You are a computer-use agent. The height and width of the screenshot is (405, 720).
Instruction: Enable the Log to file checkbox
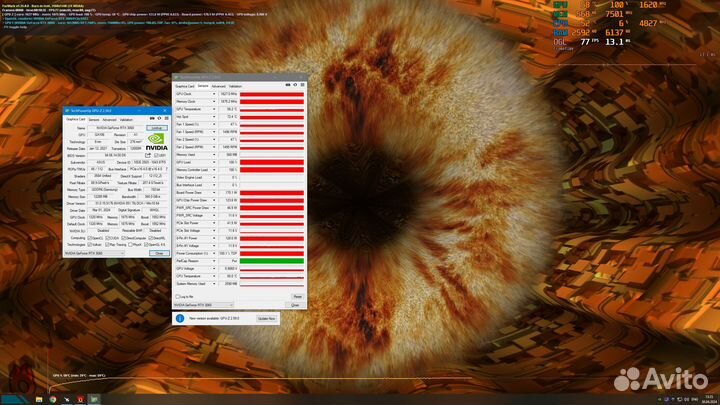[178, 297]
